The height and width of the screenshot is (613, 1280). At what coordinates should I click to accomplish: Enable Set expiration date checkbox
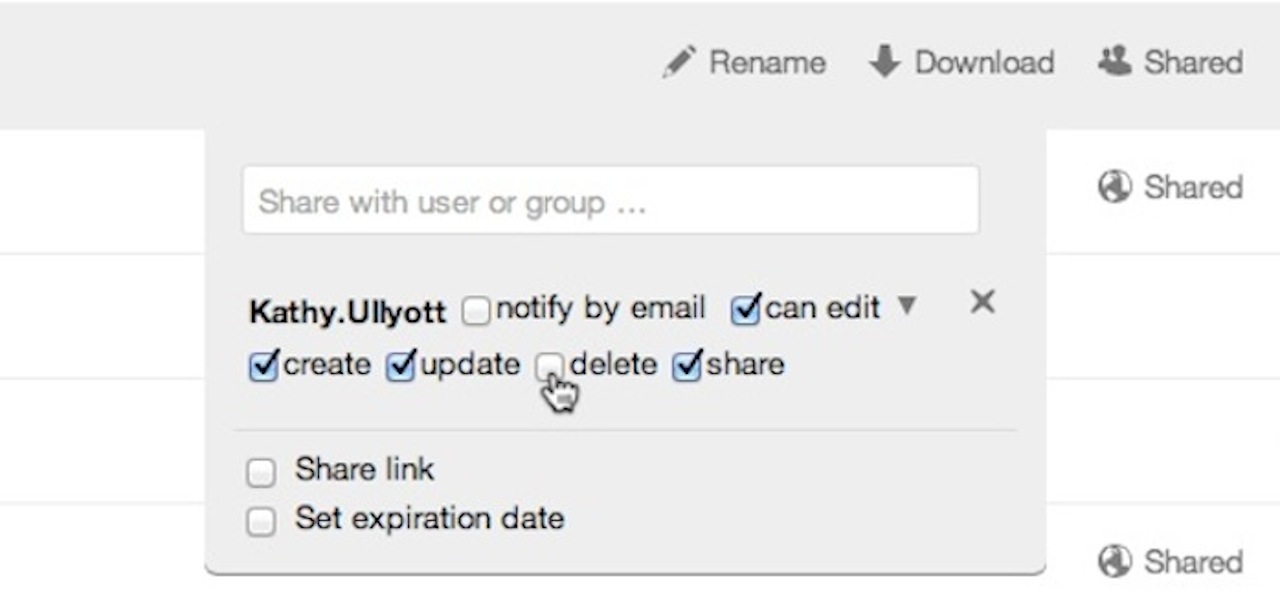tap(261, 521)
